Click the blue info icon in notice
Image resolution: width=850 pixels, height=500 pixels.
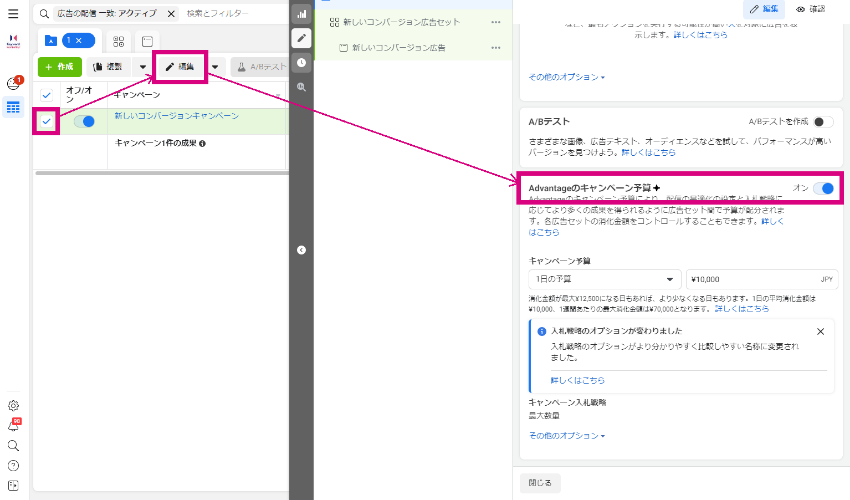click(541, 331)
